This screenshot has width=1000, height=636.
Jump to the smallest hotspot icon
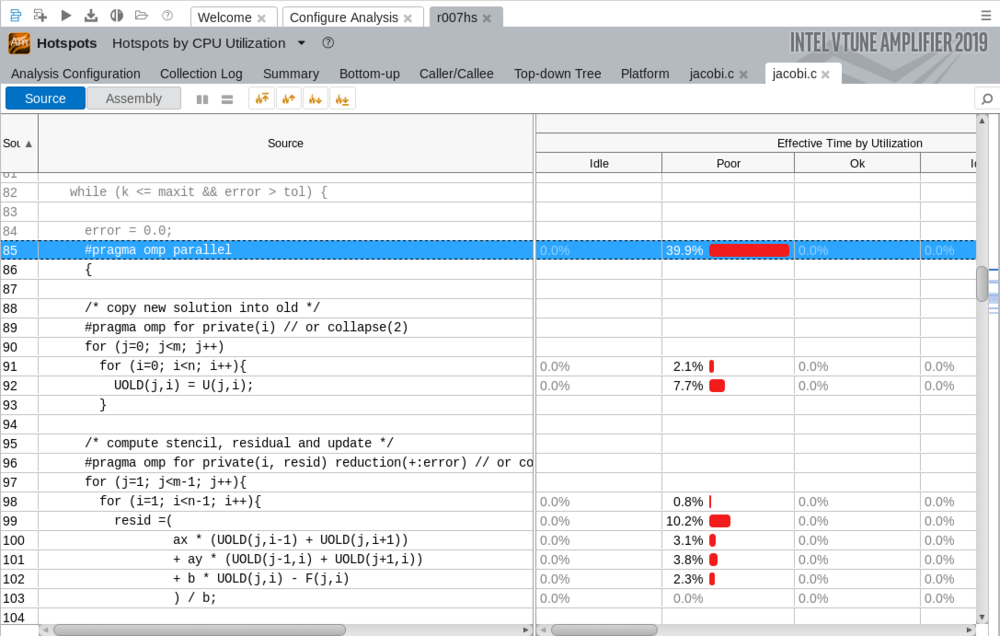[x=342, y=98]
